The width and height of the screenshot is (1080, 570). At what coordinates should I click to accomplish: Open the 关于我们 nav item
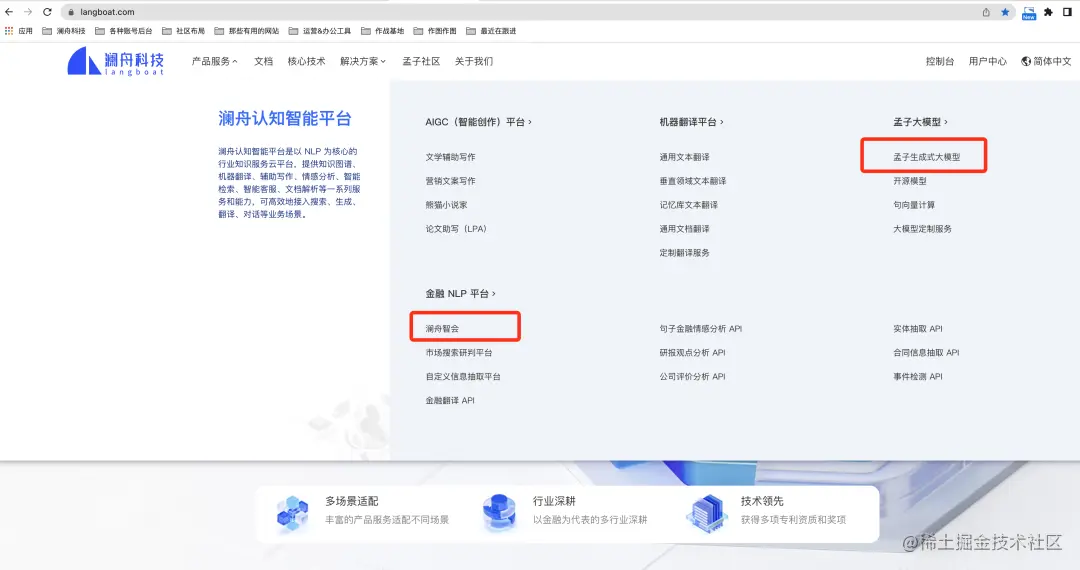click(474, 61)
